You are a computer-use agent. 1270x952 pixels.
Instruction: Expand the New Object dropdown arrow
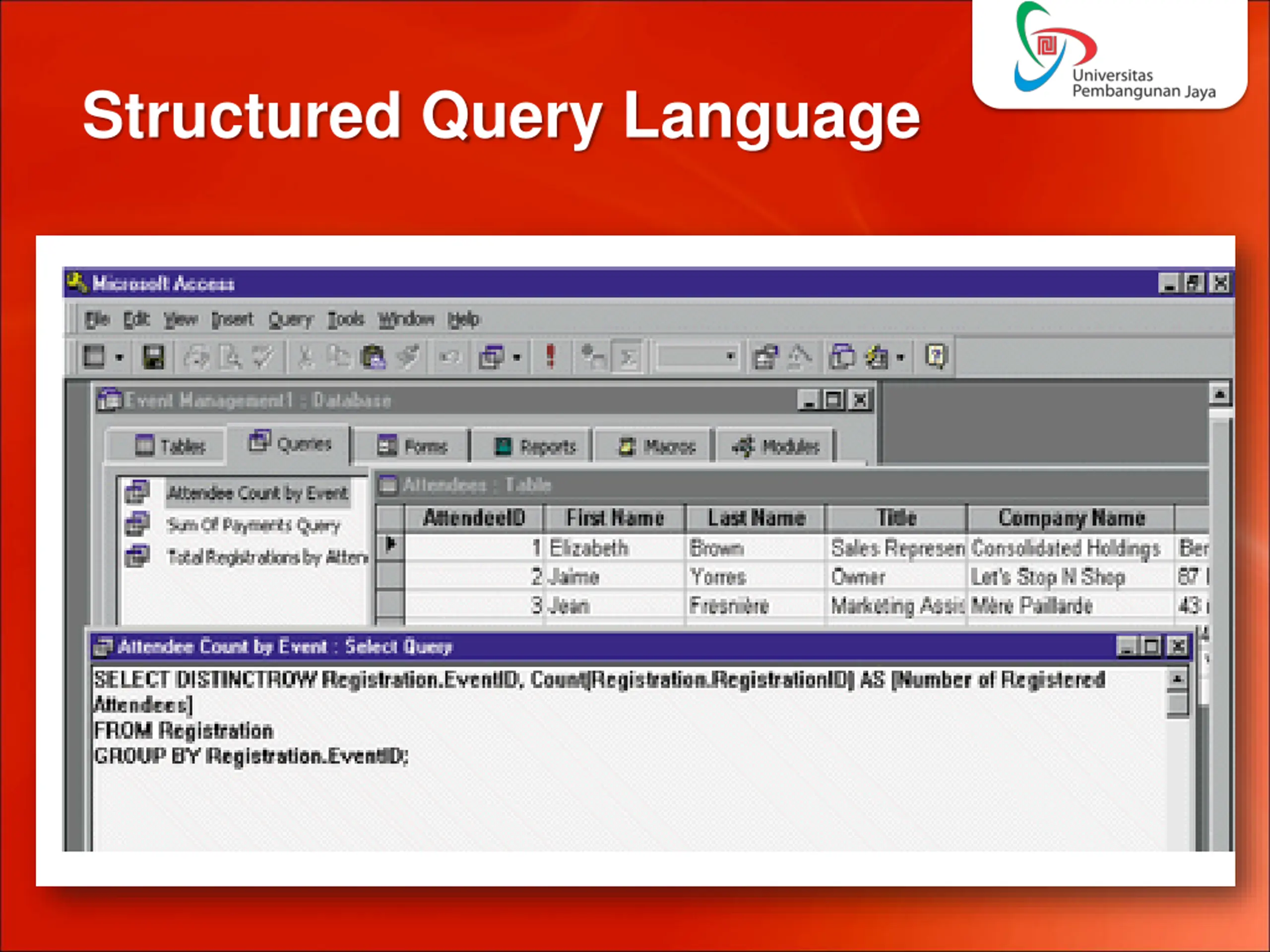pyautogui.click(x=900, y=357)
